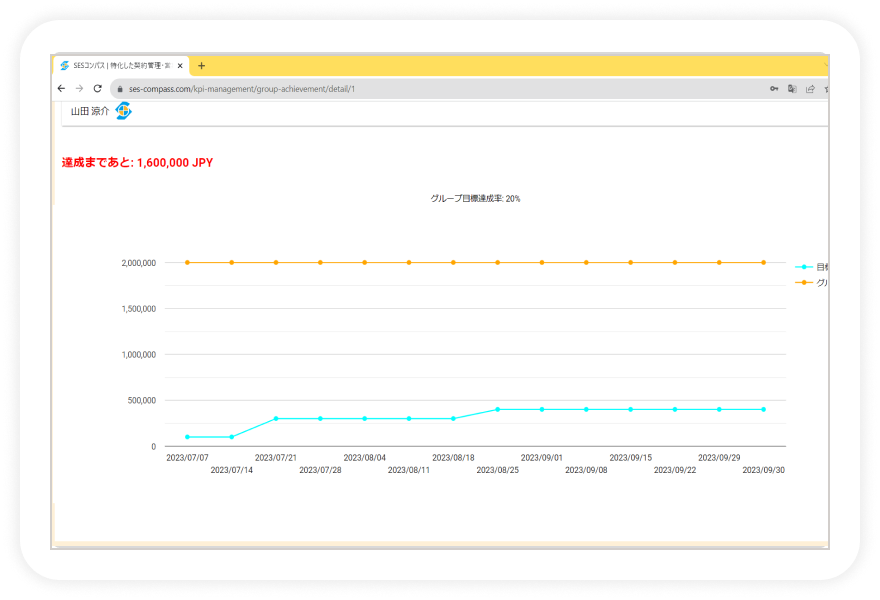Viewport: 880px width, 600px height.
Task: Click the x-axis label 2023/08/04
Action: [x=365, y=458]
